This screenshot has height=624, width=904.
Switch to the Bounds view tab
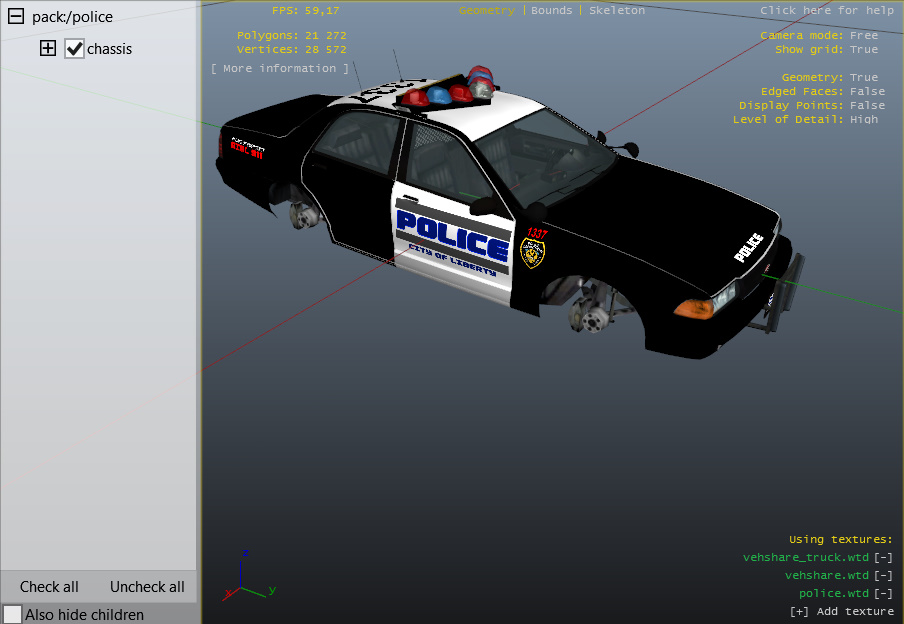pos(552,10)
